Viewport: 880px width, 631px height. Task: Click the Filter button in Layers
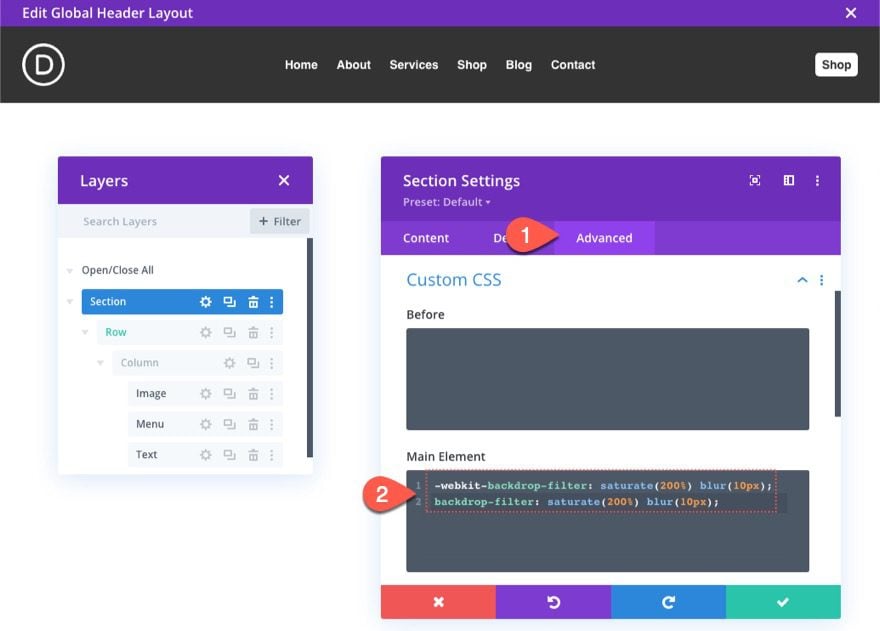(280, 221)
